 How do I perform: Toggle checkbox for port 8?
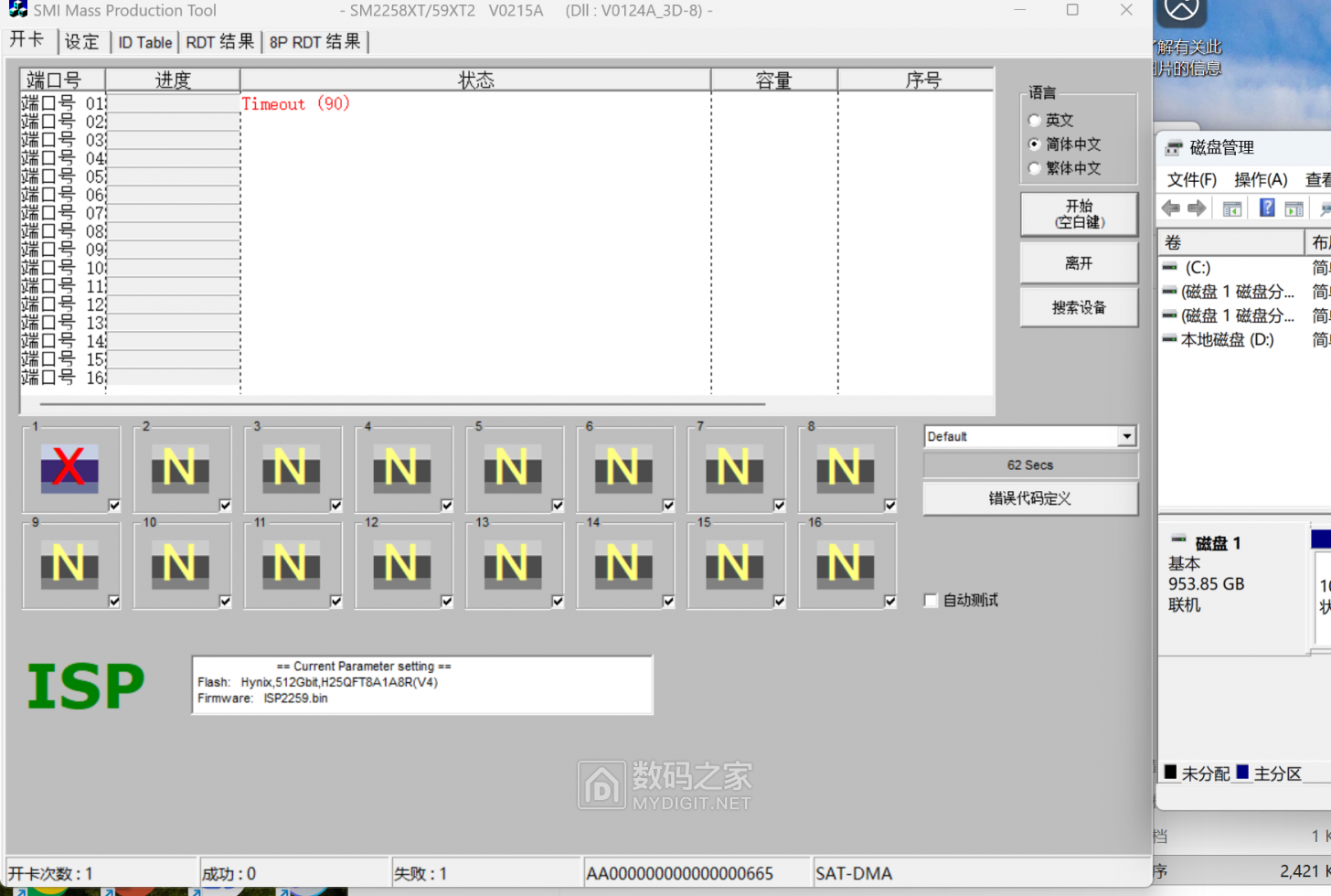pos(890,506)
